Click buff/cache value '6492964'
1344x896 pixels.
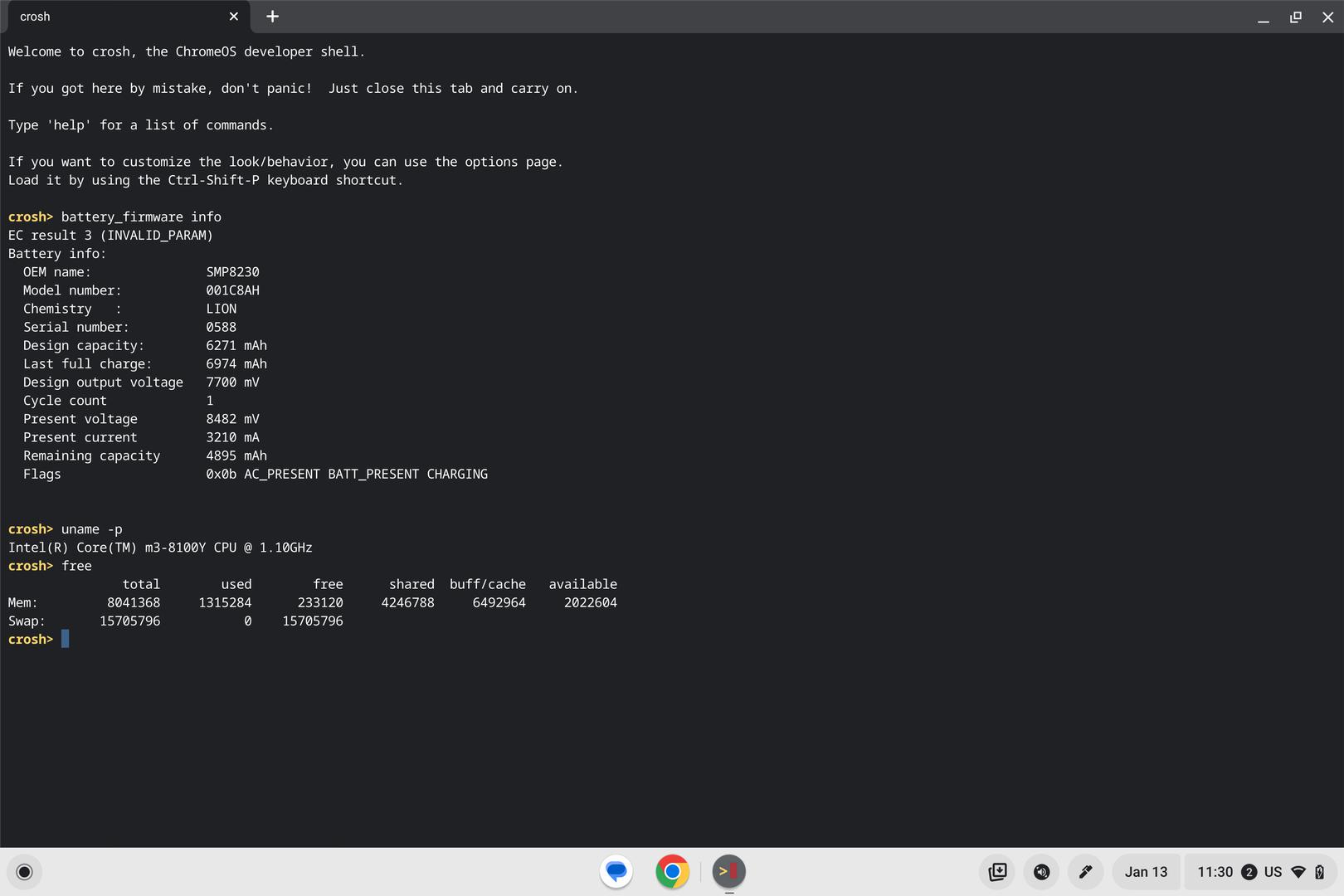[x=499, y=602]
